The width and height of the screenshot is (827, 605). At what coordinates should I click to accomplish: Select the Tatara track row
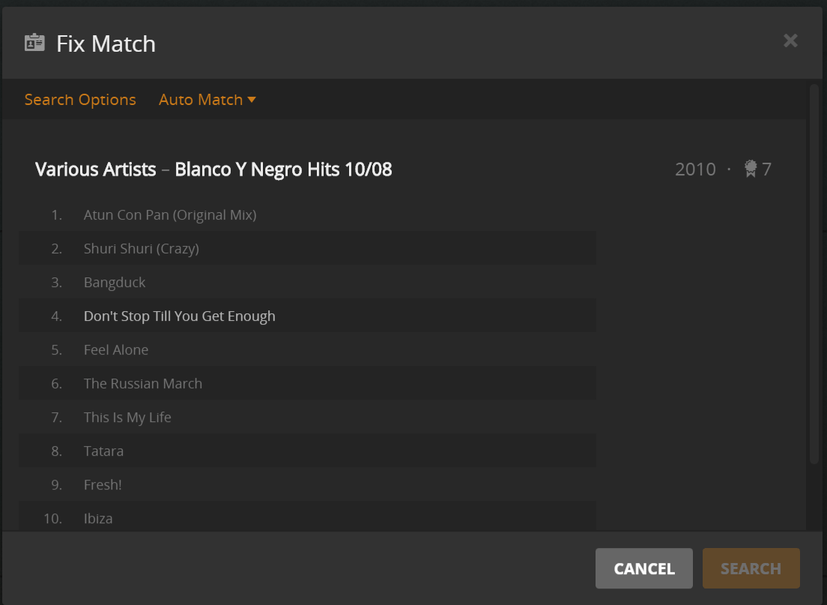[104, 451]
